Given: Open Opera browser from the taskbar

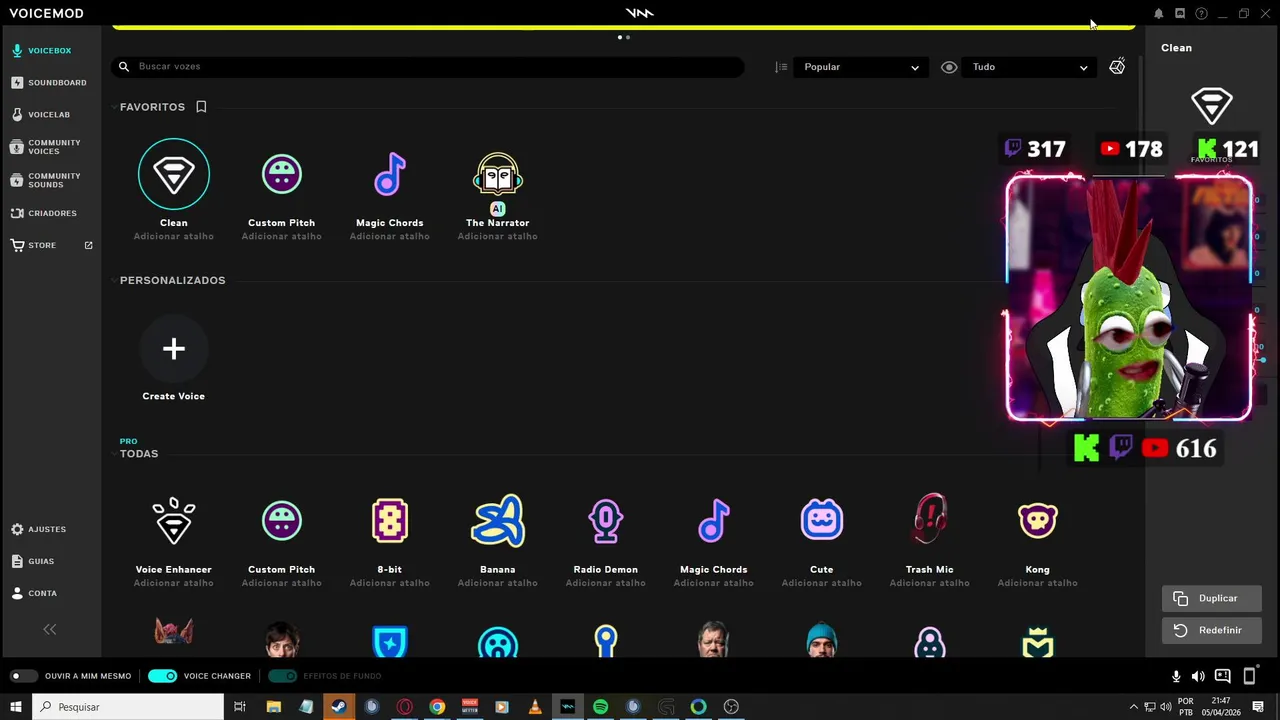Looking at the screenshot, I should (405, 707).
